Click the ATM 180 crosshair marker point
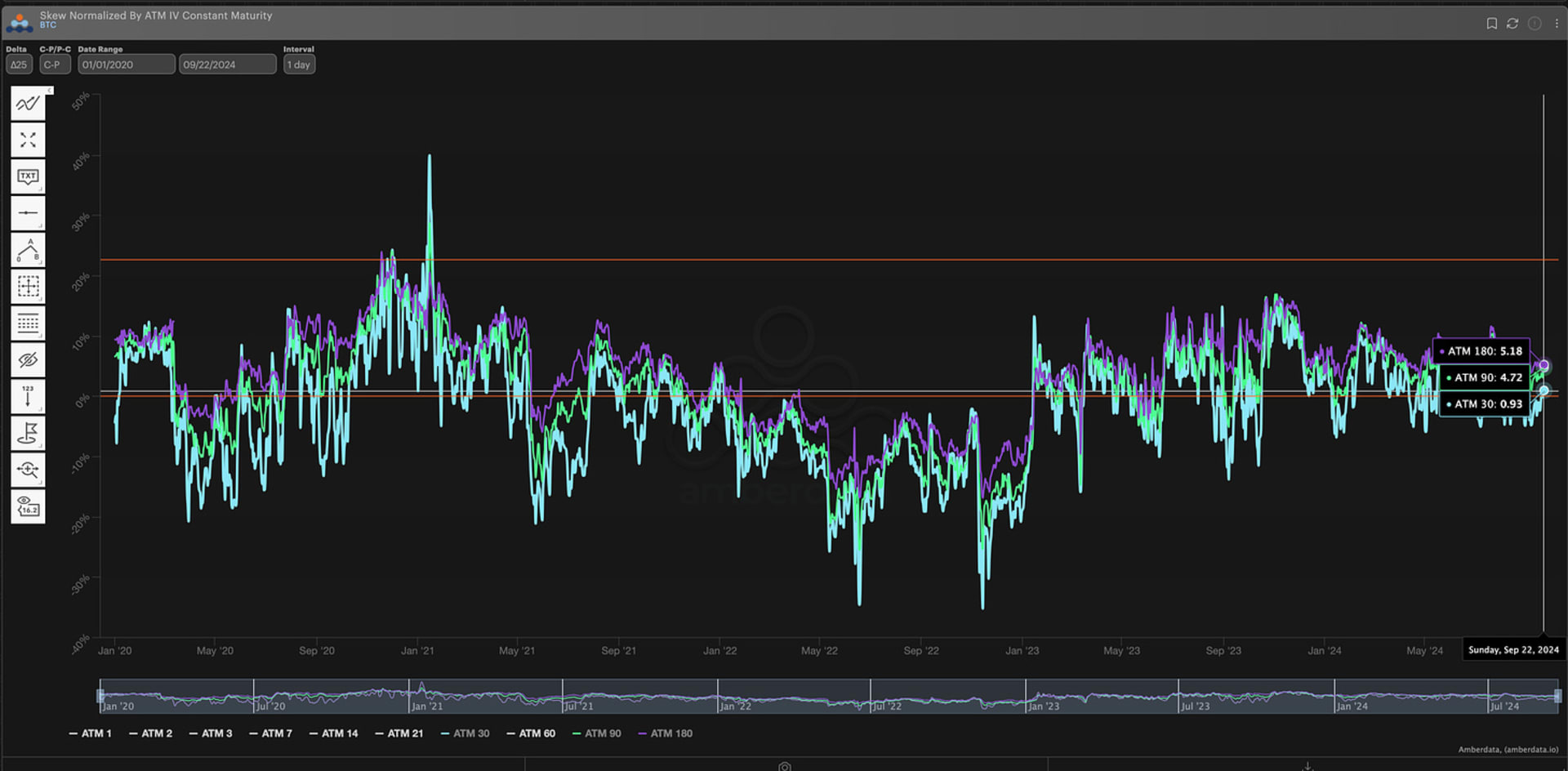Viewport: 1568px width, 771px height. (x=1543, y=366)
